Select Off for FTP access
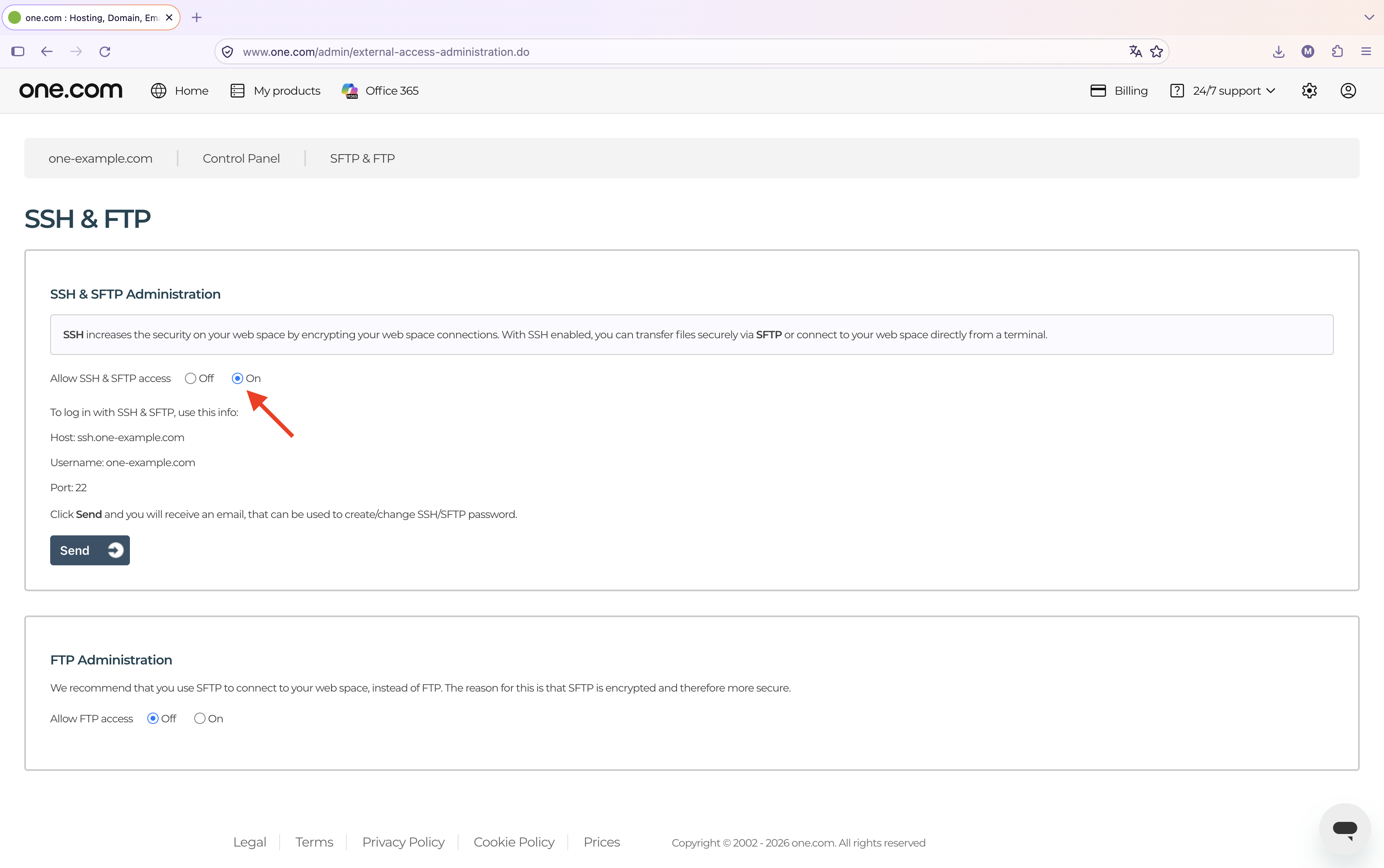This screenshot has width=1384, height=868. click(153, 719)
